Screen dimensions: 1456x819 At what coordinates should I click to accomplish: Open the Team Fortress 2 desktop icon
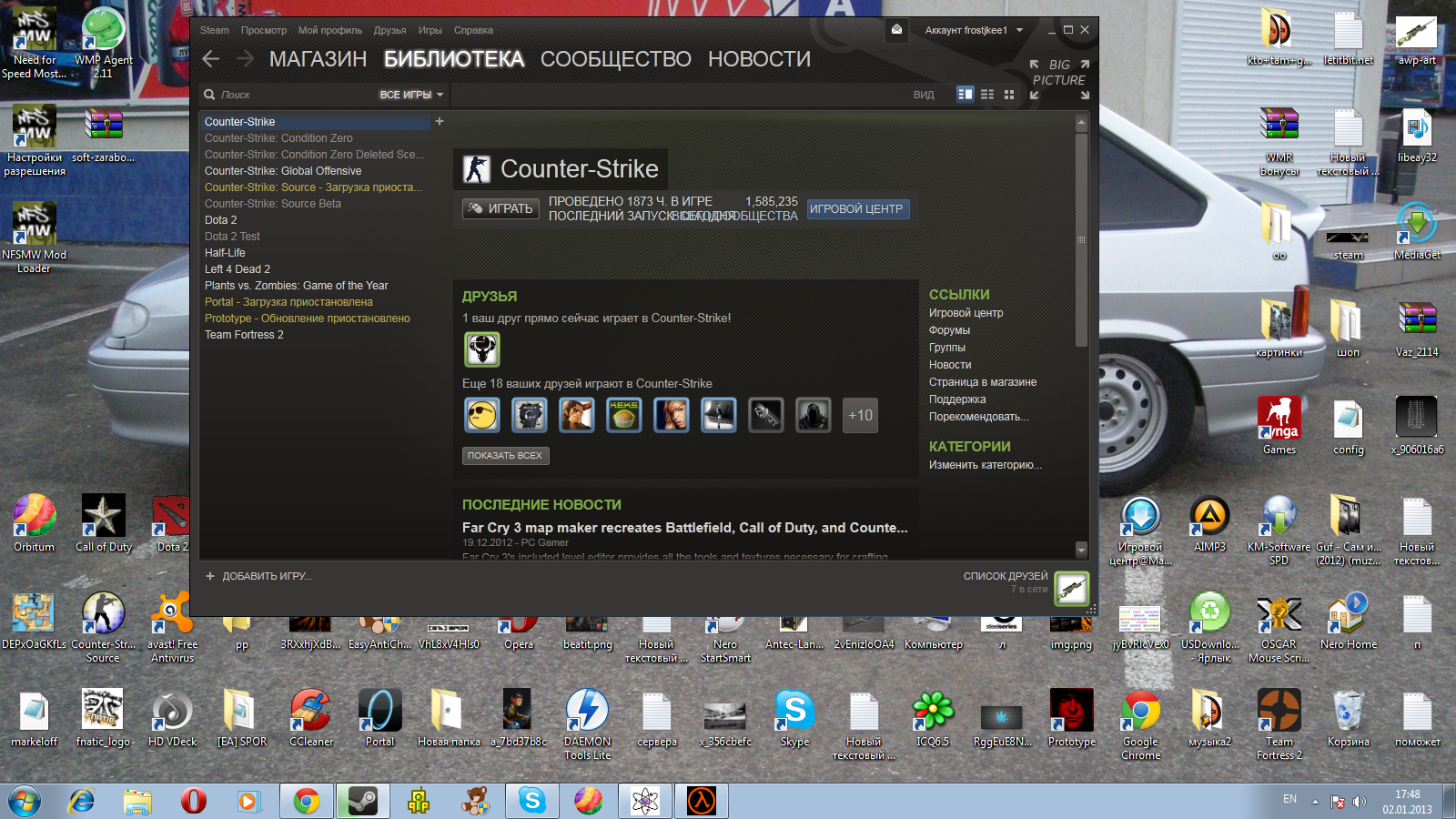pyautogui.click(x=1279, y=724)
